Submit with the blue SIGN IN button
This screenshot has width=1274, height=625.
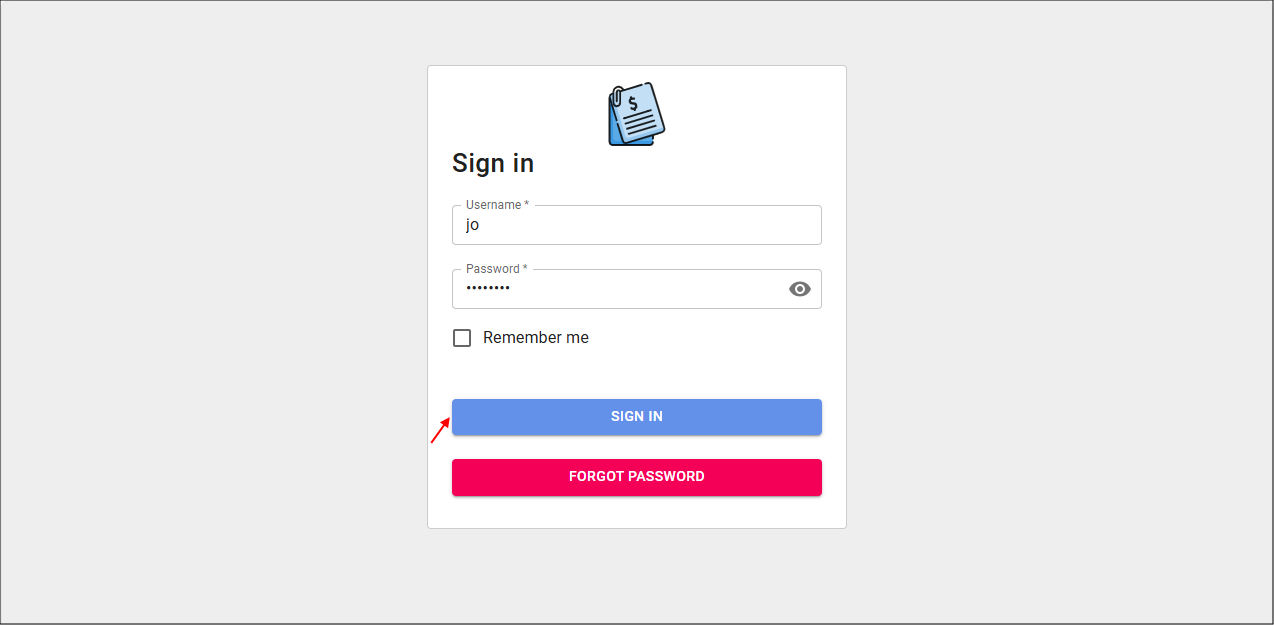[637, 417]
